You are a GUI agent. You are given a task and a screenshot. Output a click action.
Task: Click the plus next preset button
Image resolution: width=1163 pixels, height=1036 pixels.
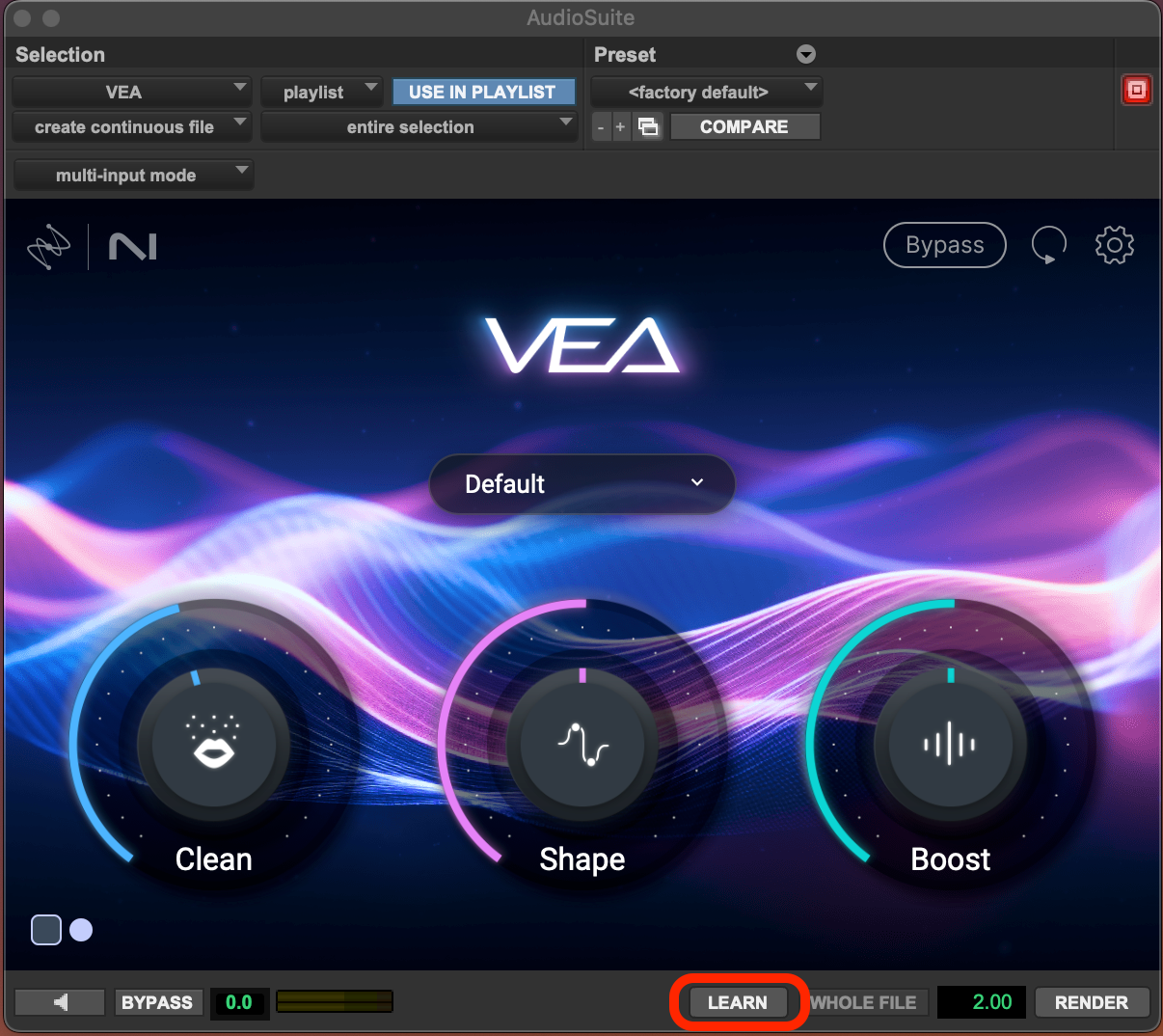620,127
